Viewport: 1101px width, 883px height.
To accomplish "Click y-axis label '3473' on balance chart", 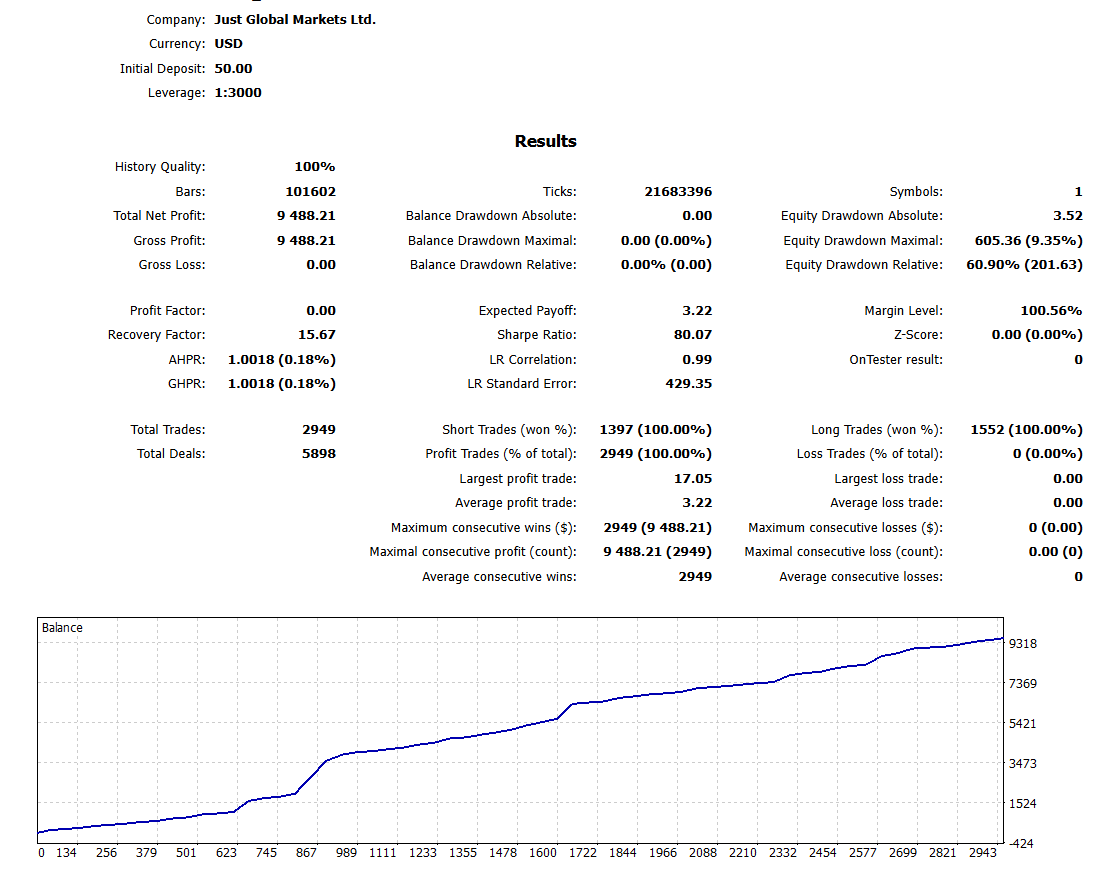I will pos(1023,764).
